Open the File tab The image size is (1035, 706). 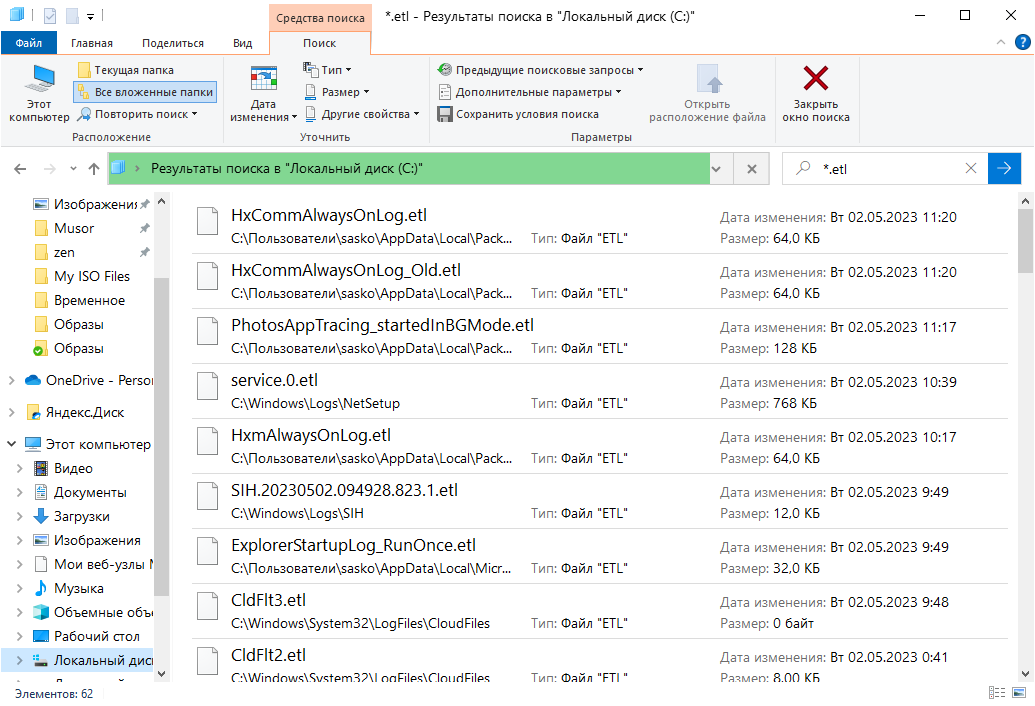pyautogui.click(x=29, y=43)
